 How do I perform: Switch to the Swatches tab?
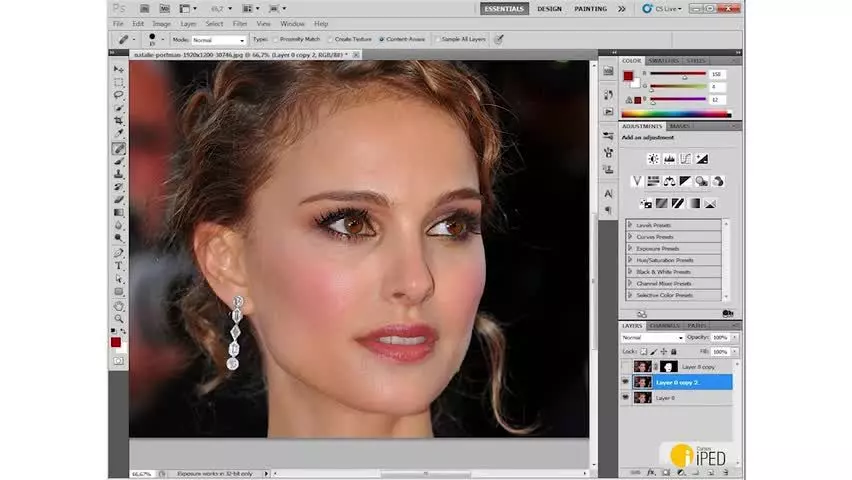point(663,60)
